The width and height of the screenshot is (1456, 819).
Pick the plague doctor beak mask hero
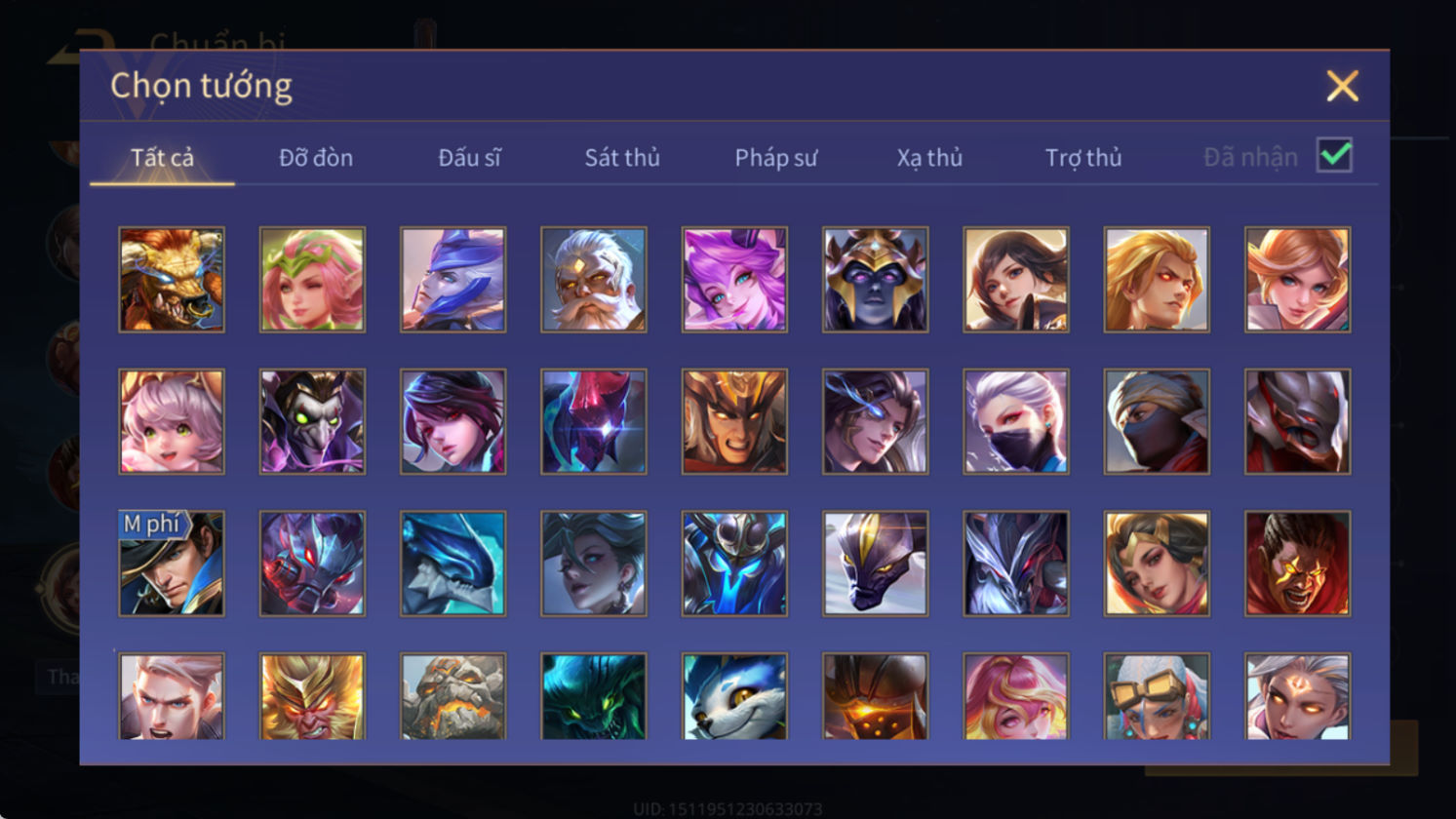pos(312,421)
